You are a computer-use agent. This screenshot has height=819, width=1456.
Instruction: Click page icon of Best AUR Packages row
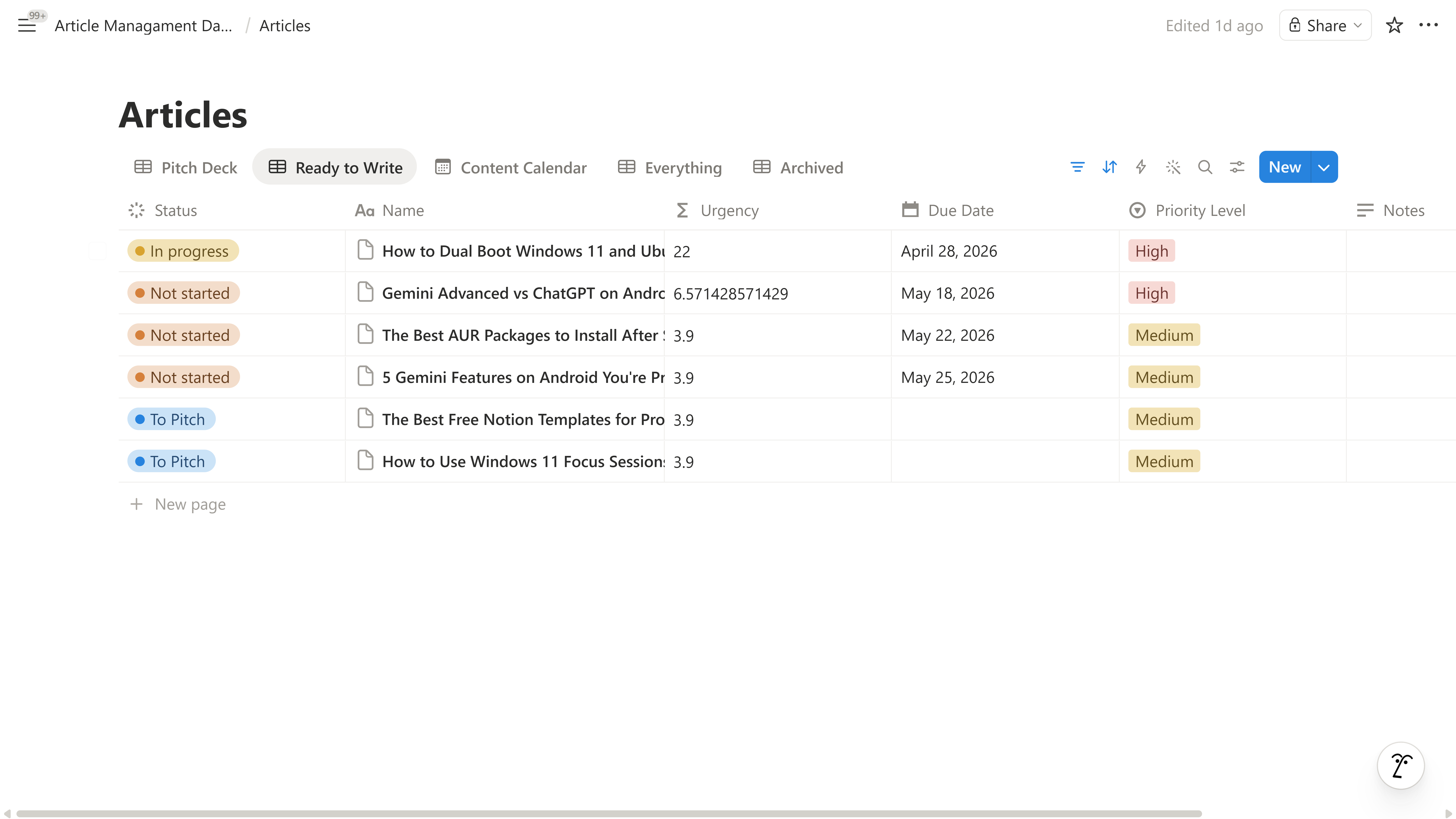click(365, 334)
